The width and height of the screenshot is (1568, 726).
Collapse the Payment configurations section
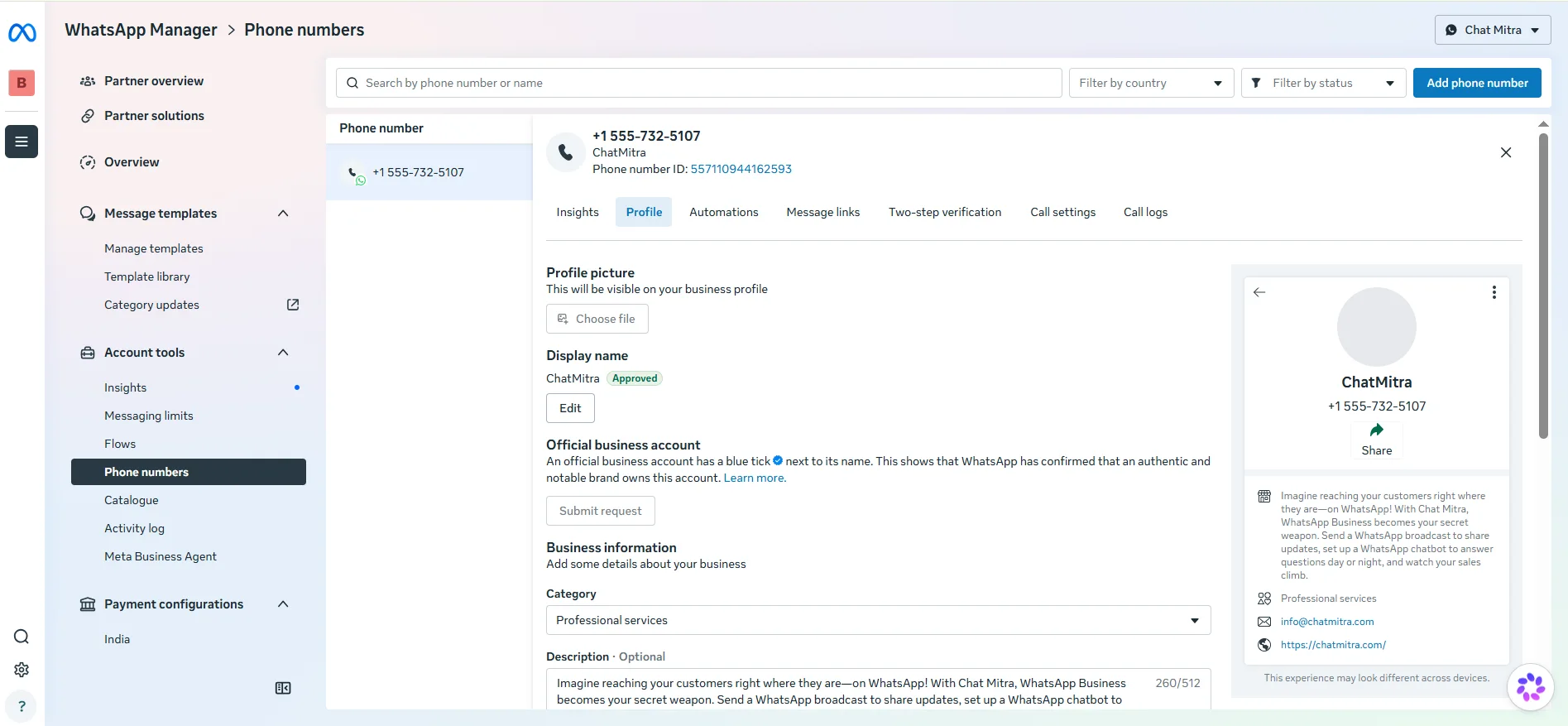[x=283, y=604]
